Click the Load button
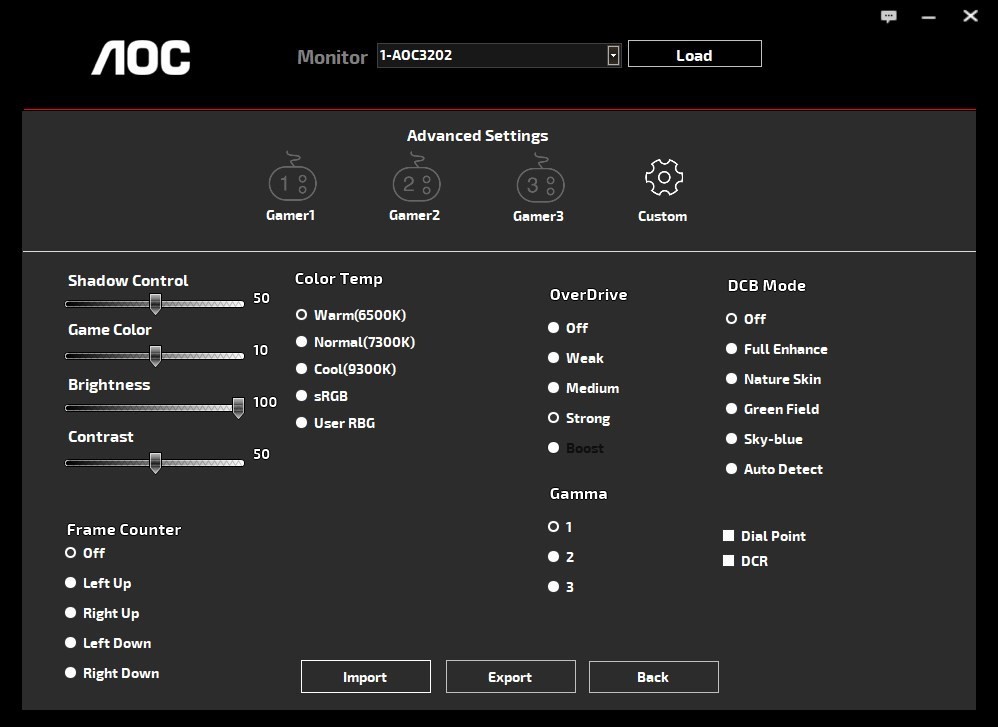The height and width of the screenshot is (727, 998). tap(694, 55)
